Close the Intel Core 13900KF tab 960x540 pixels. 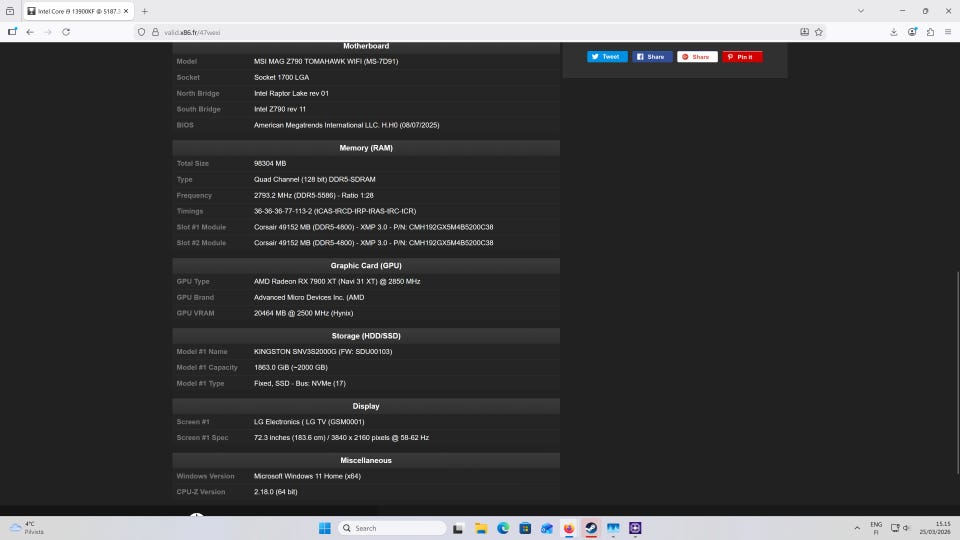pos(126,11)
